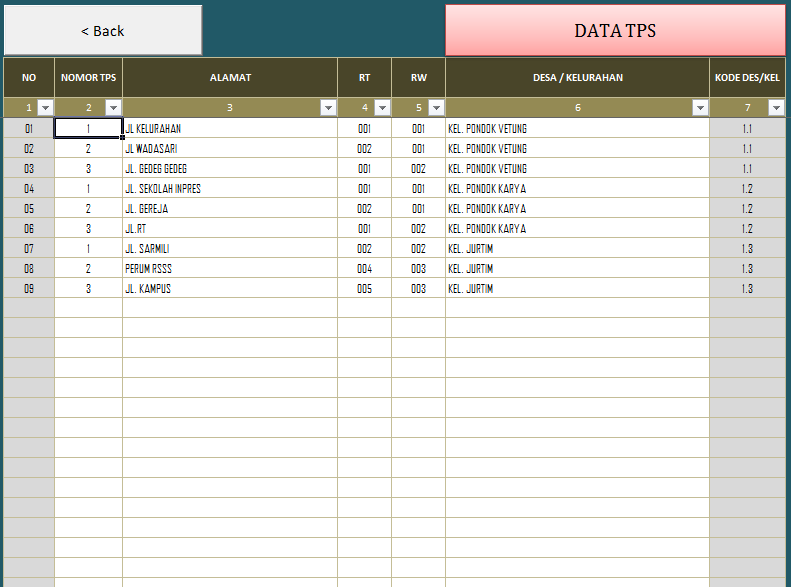This screenshot has height=587, width=791.
Task: Select the RT column header
Action: (x=364, y=78)
